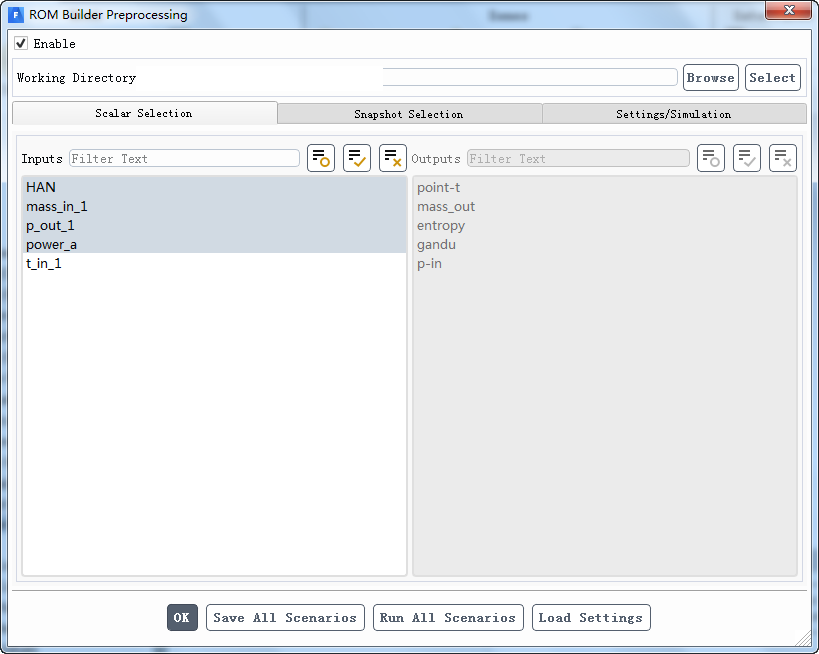The width and height of the screenshot is (819, 654).
Task: Select all Inputs checkmark icon
Action: (357, 158)
